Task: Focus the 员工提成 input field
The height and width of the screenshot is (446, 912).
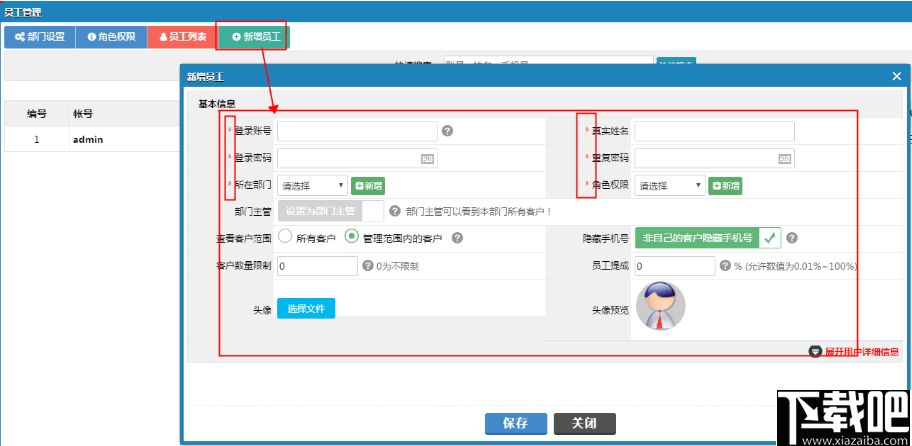Action: click(x=675, y=266)
